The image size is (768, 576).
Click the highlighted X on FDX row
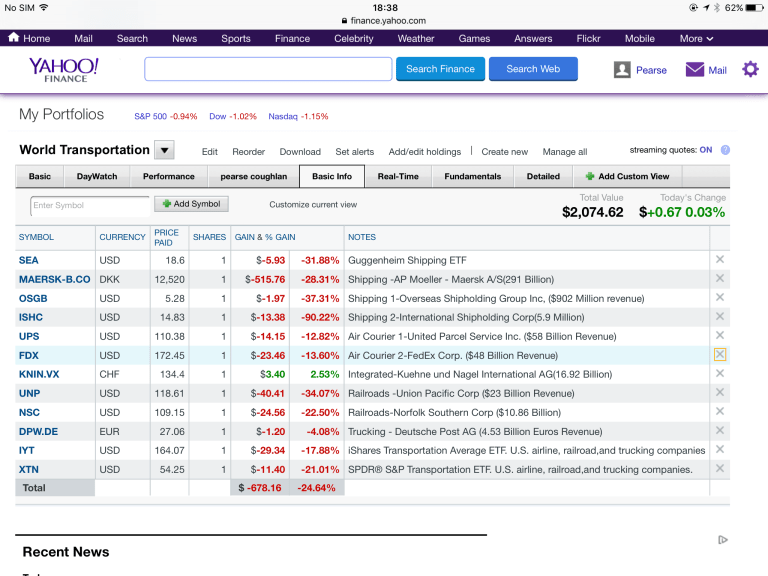pyautogui.click(x=720, y=355)
